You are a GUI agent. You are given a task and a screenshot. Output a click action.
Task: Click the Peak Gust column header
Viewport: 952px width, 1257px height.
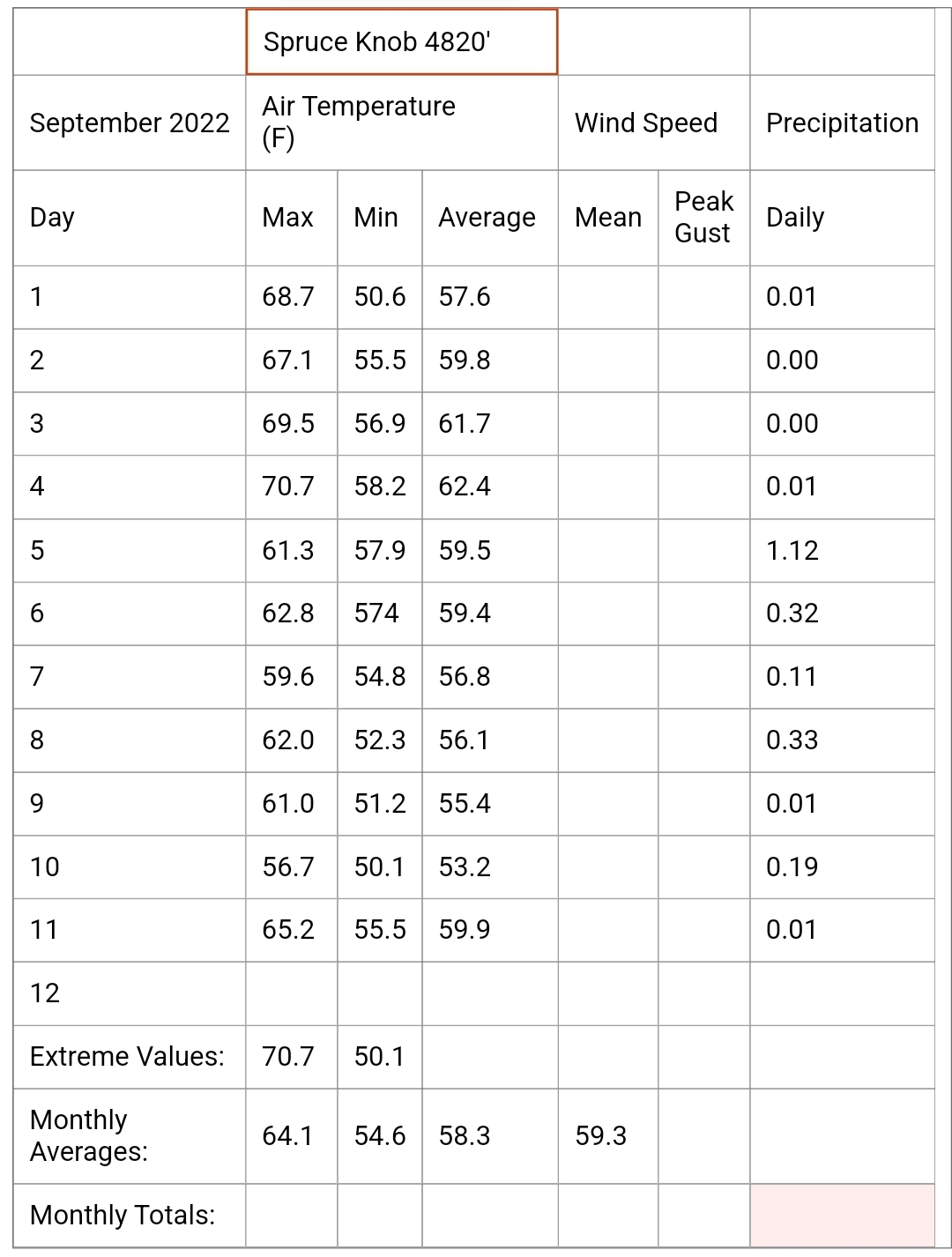point(703,218)
